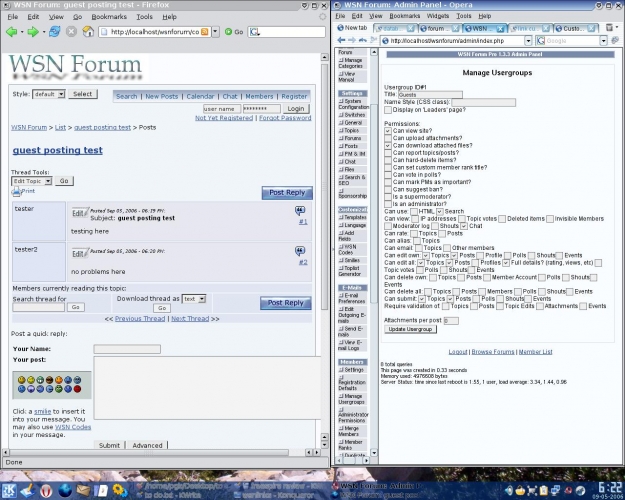Toggle 'Is an administrator?' checkbox
Screen dimensions: 625x500
click(x=388, y=203)
